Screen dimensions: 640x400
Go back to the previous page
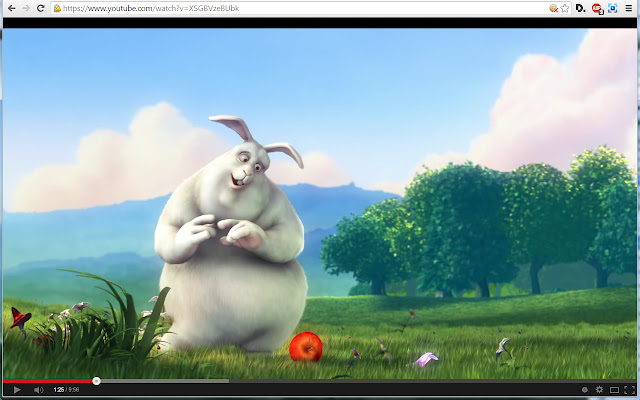(11, 8)
